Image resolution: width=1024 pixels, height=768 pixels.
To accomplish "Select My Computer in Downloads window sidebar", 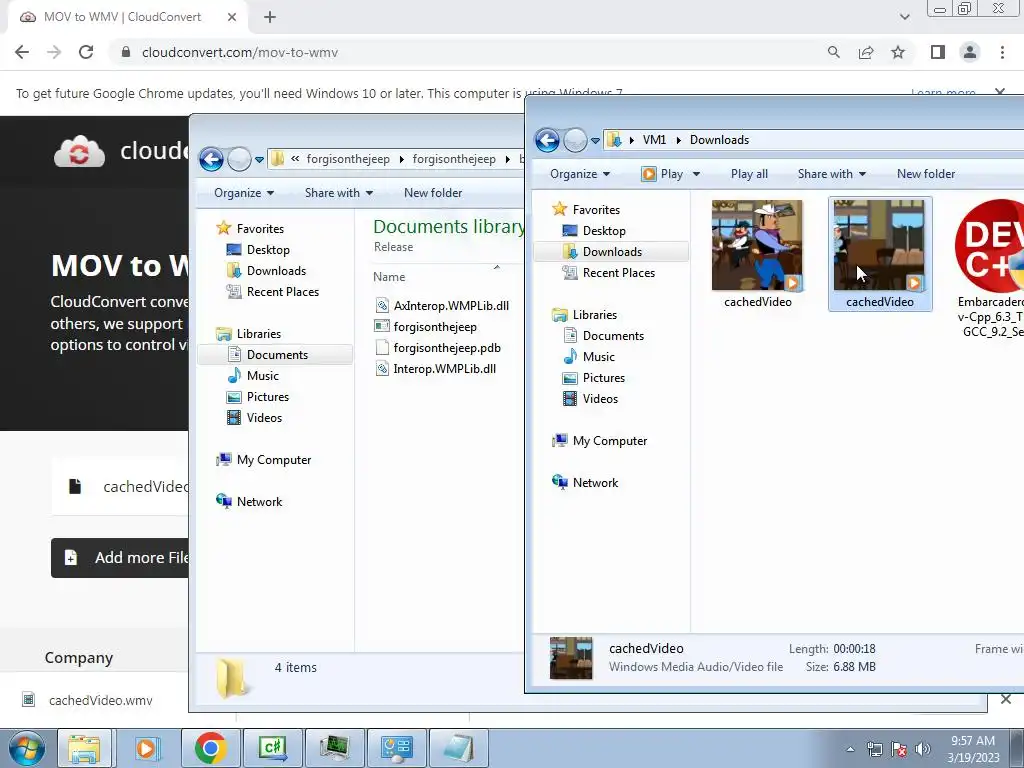I will click(609, 441).
